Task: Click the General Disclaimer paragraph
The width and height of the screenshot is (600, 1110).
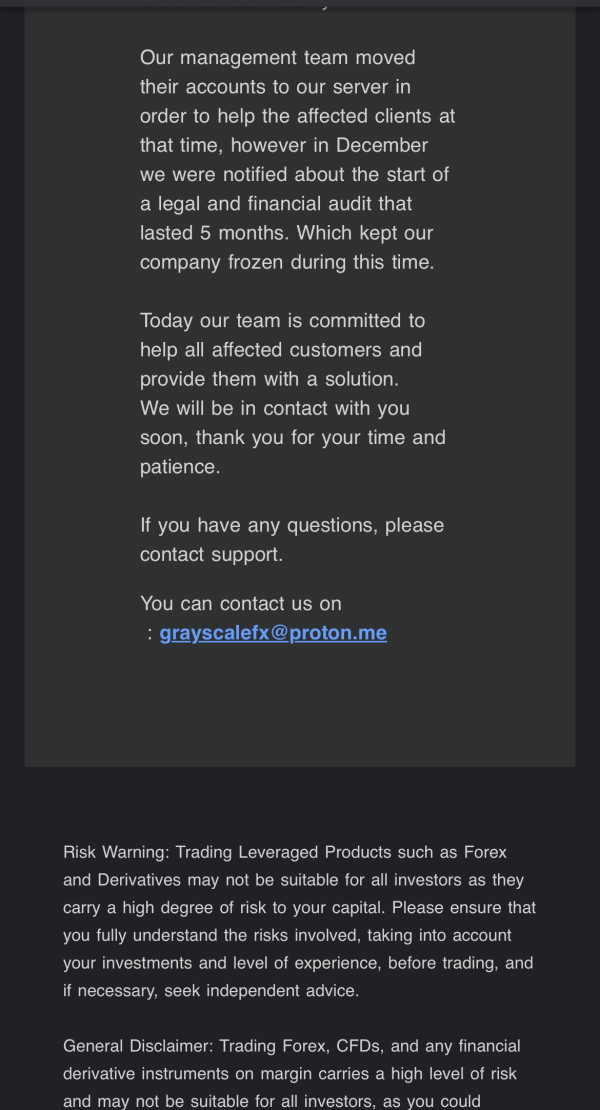Action: pyautogui.click(x=292, y=1073)
